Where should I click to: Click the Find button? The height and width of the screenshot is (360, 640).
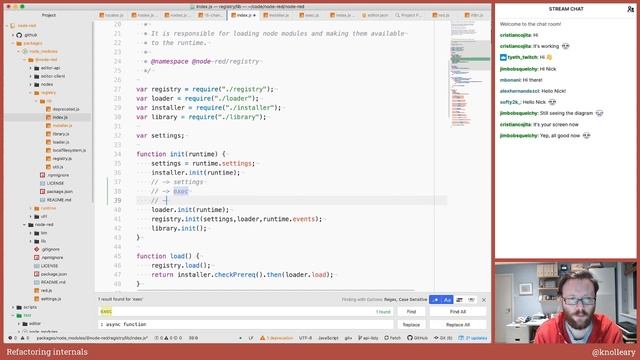[411, 311]
